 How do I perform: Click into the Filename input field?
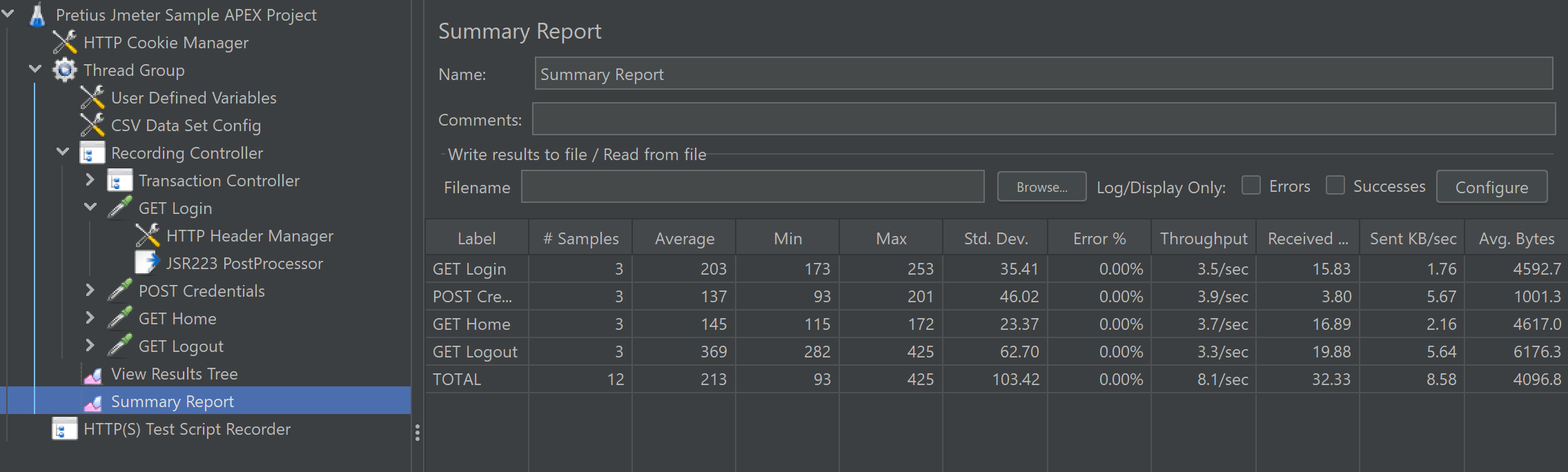pos(752,187)
